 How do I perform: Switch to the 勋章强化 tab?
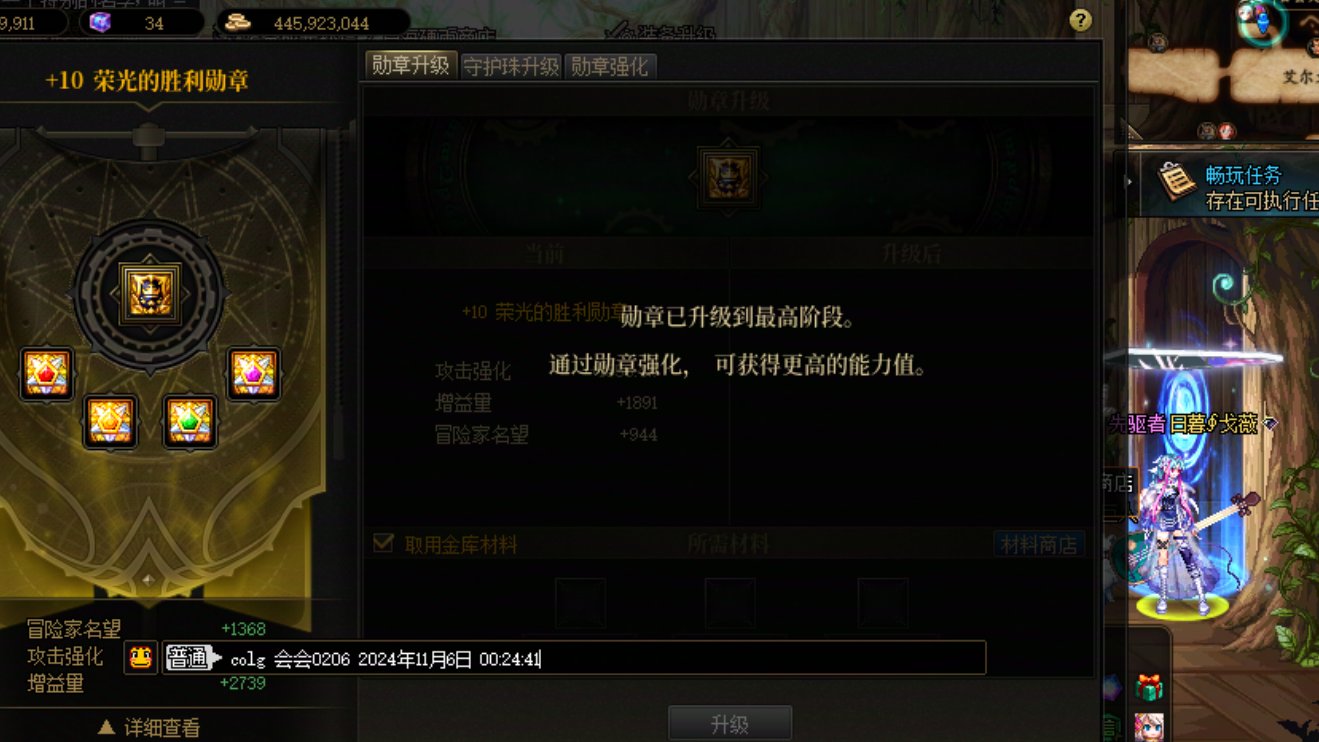(x=609, y=66)
